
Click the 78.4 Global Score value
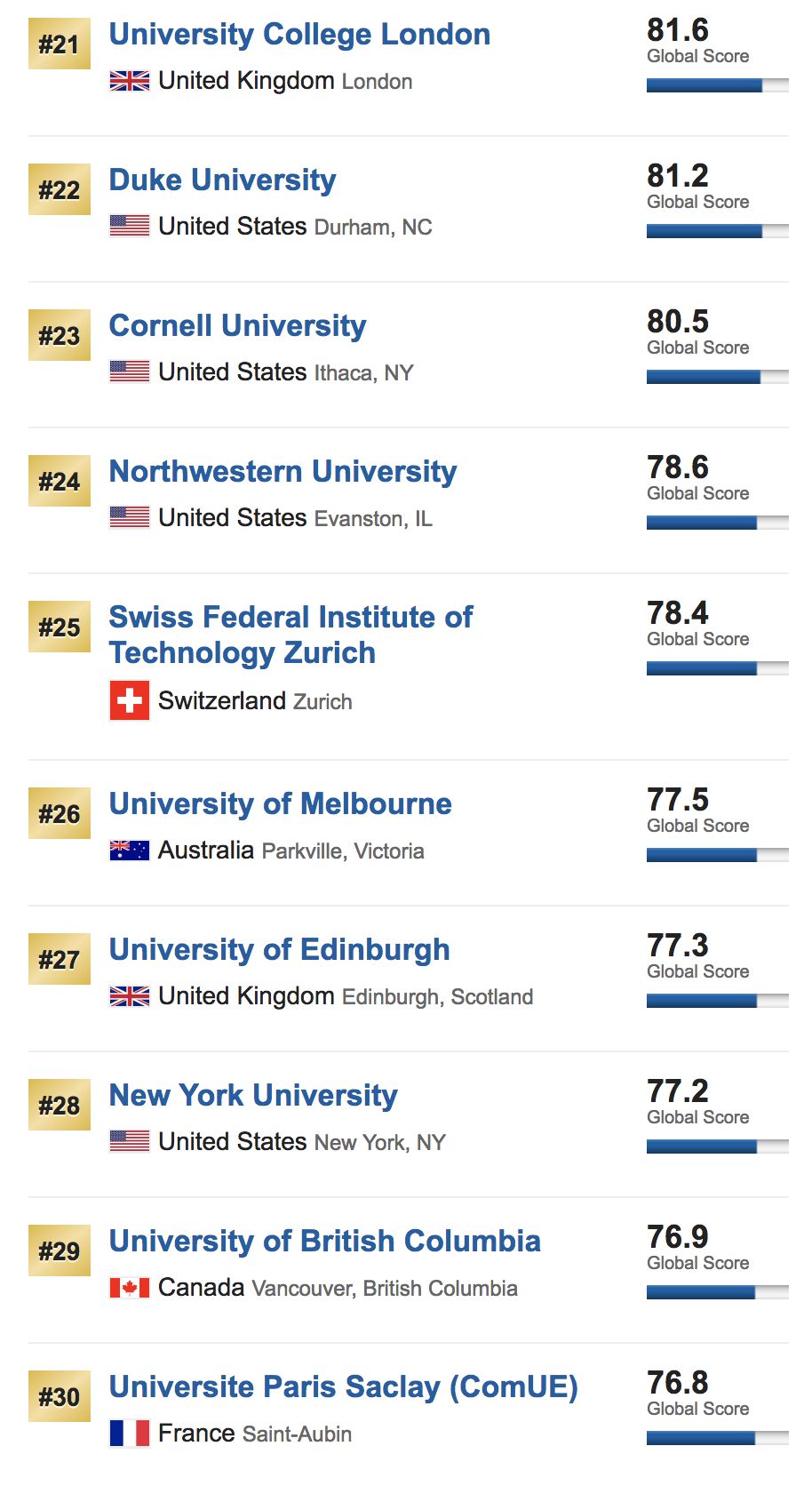[x=678, y=613]
